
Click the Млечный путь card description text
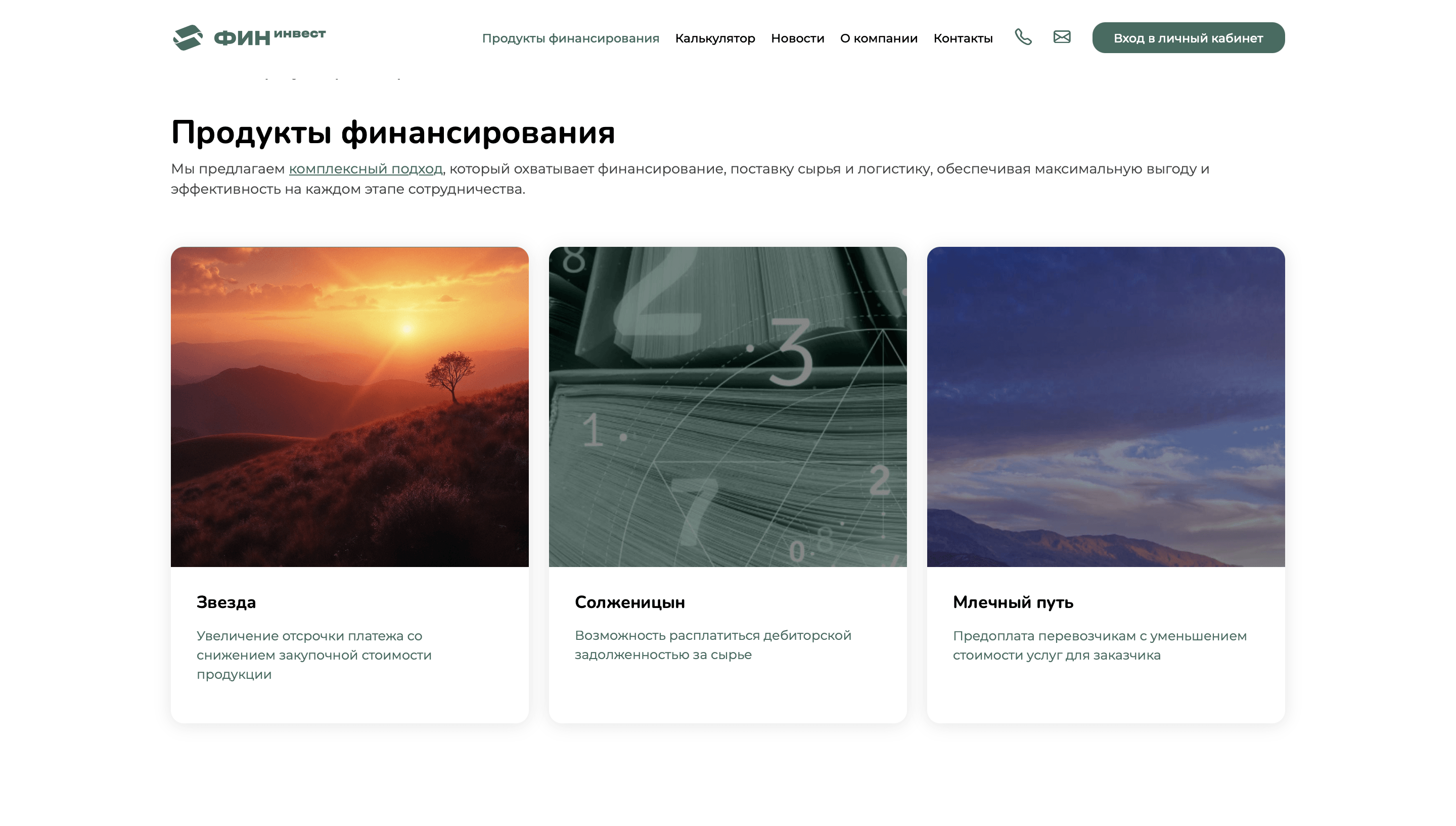(x=1099, y=645)
